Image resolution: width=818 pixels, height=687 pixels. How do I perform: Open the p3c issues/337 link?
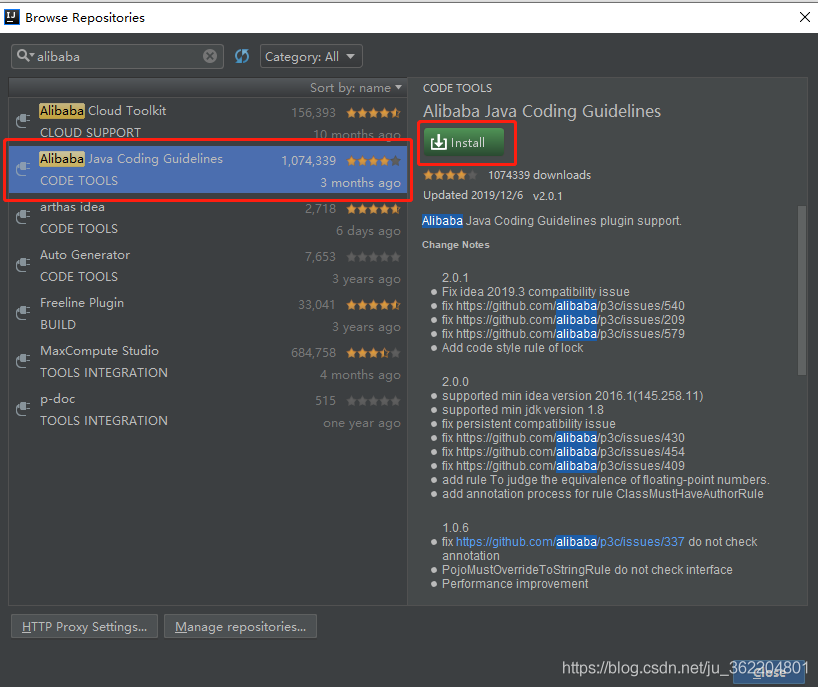570,541
